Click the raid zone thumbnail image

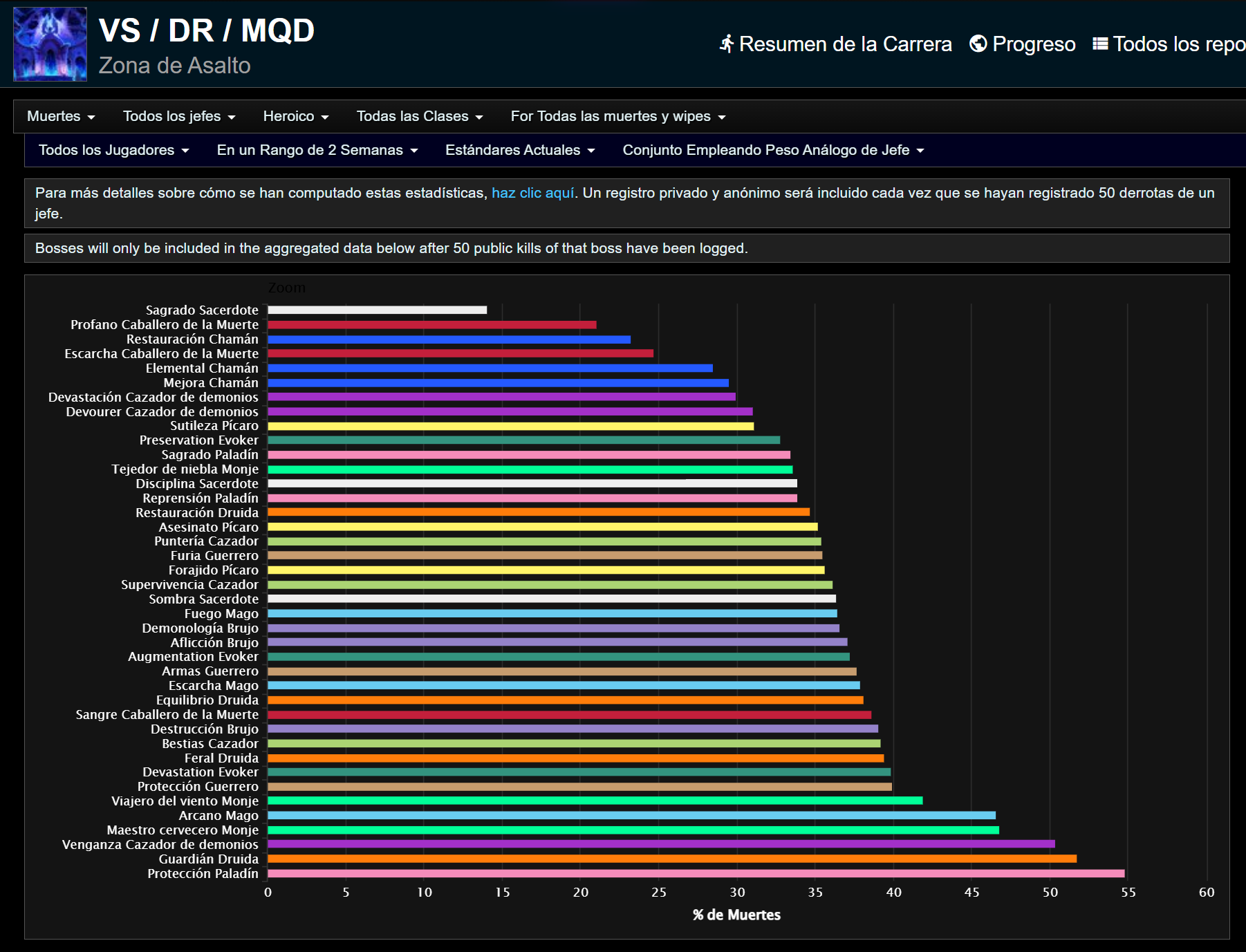[50, 44]
